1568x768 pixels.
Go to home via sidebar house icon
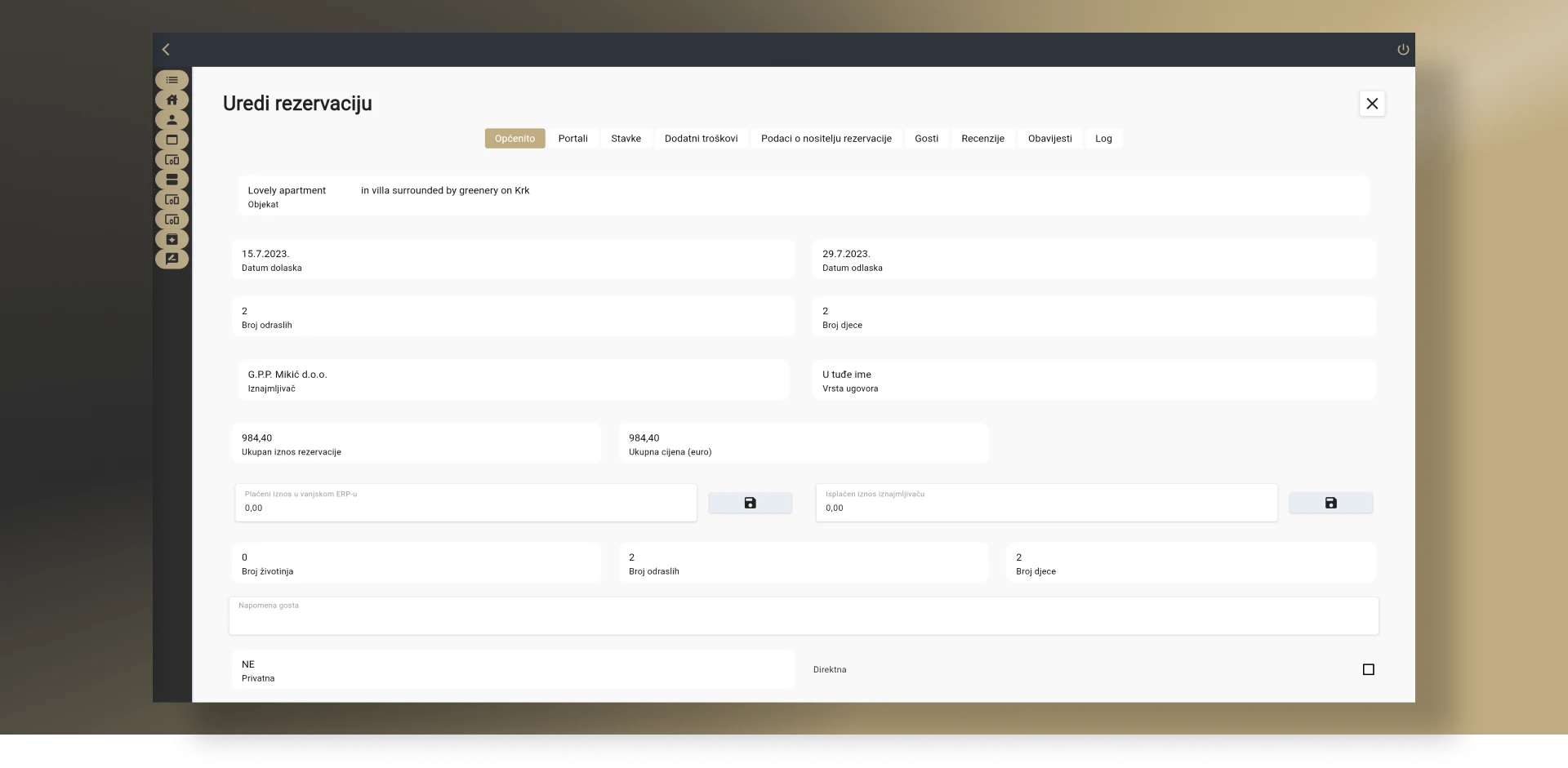coord(172,100)
